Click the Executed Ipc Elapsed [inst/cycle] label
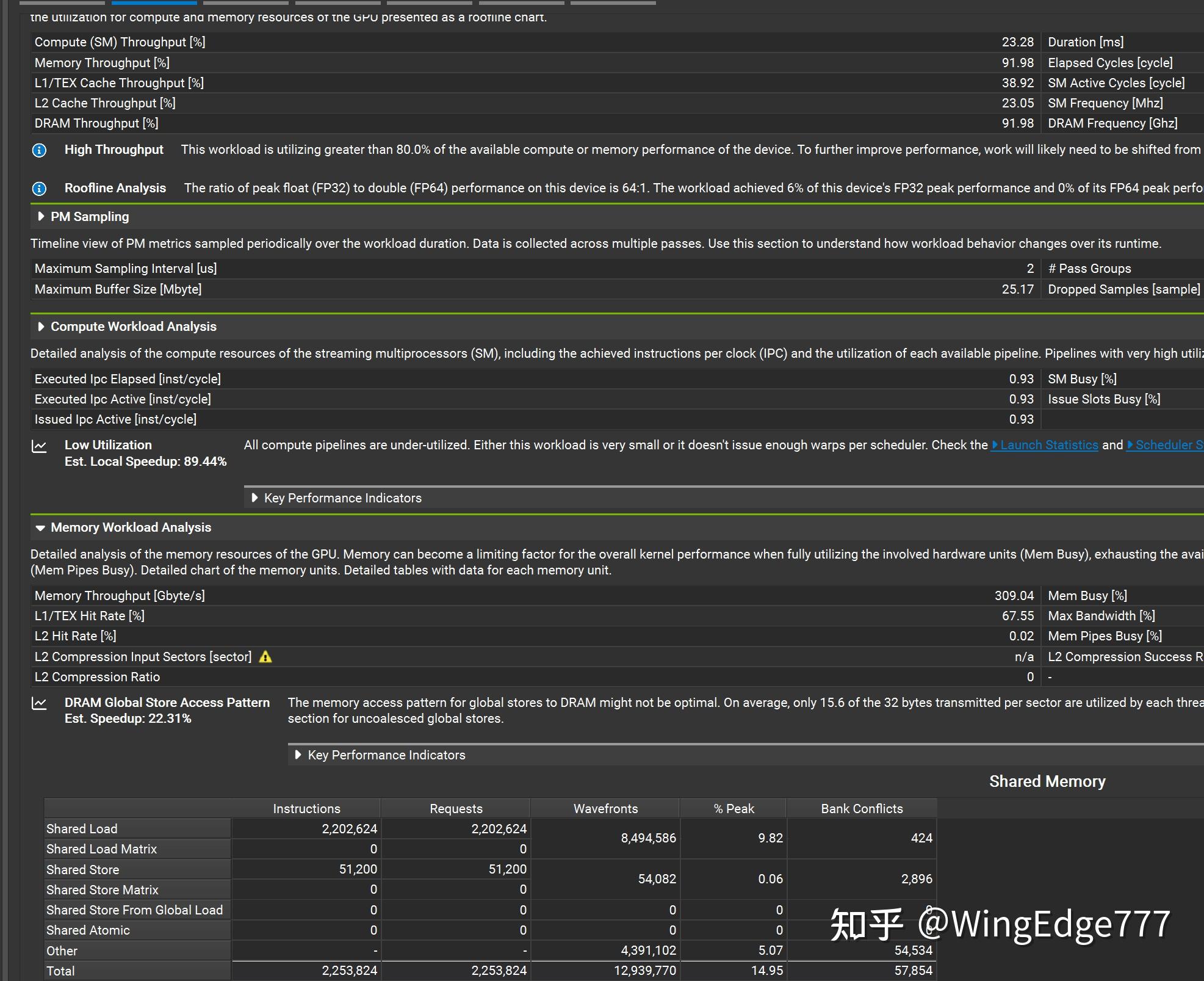 tap(128, 379)
